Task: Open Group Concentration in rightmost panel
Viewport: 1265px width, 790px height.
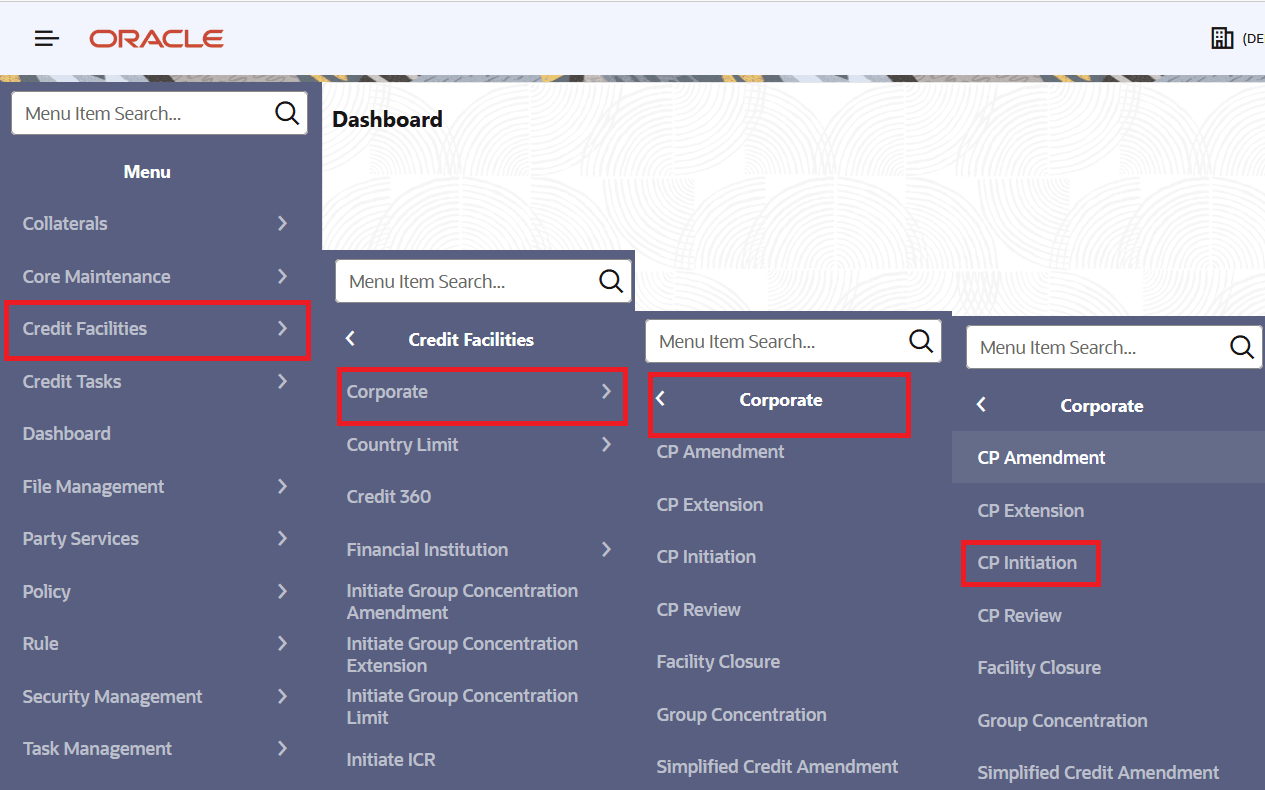Action: (1062, 720)
